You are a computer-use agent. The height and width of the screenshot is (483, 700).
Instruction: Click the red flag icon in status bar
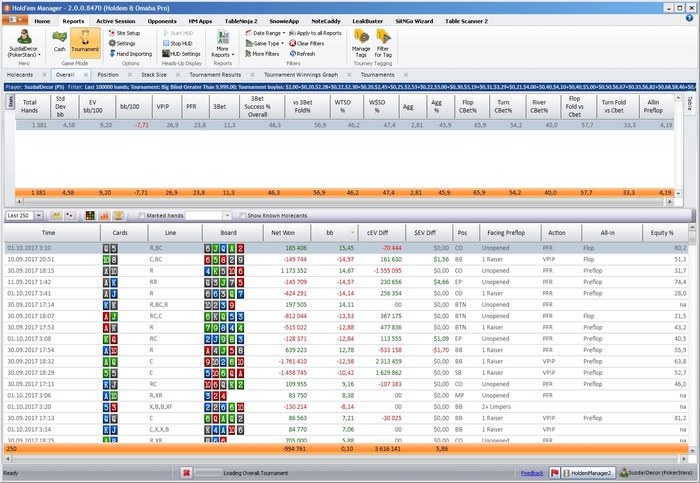pyautogui.click(x=554, y=473)
